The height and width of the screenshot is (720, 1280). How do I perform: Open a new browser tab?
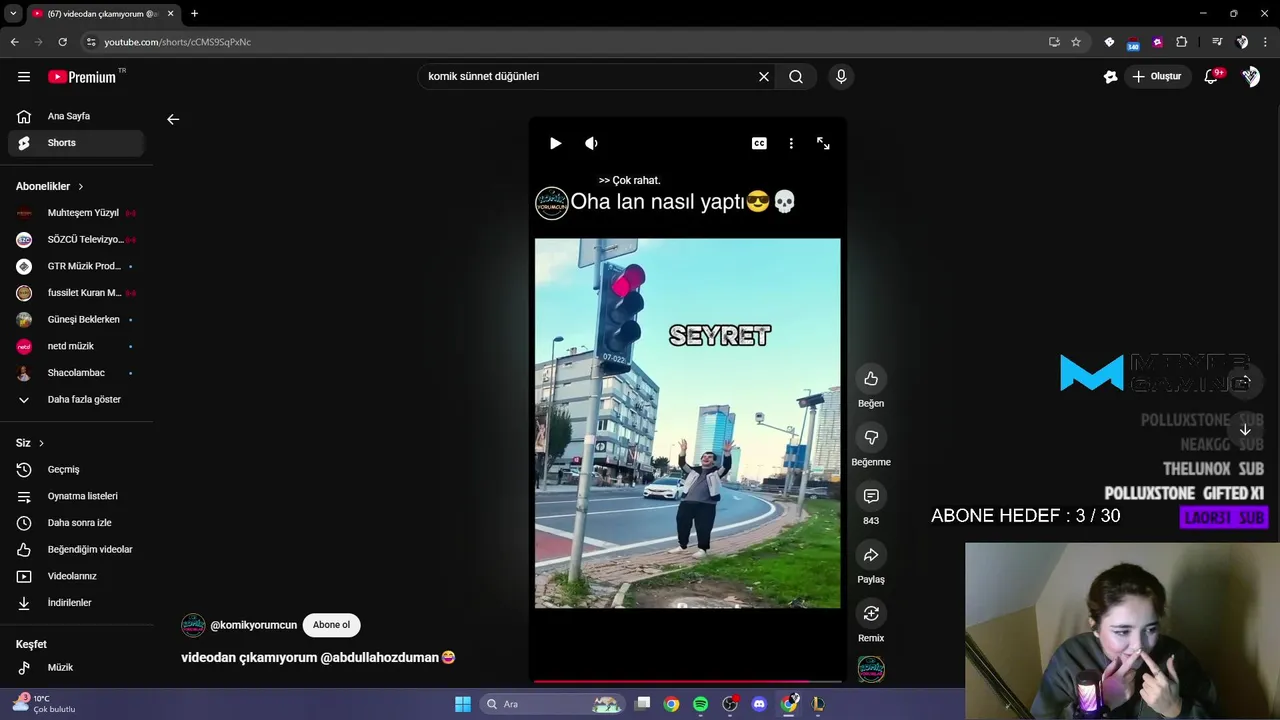click(x=194, y=14)
